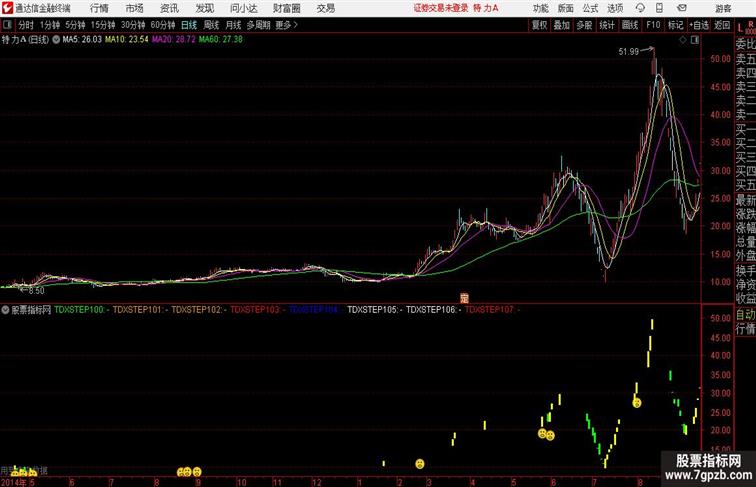Click the MA5: 26.03 value label

[82, 40]
